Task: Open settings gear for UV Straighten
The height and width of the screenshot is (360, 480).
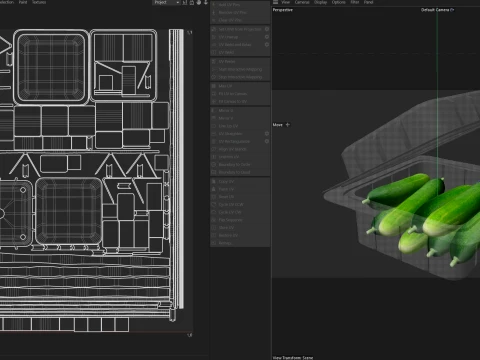Action: coord(267,134)
